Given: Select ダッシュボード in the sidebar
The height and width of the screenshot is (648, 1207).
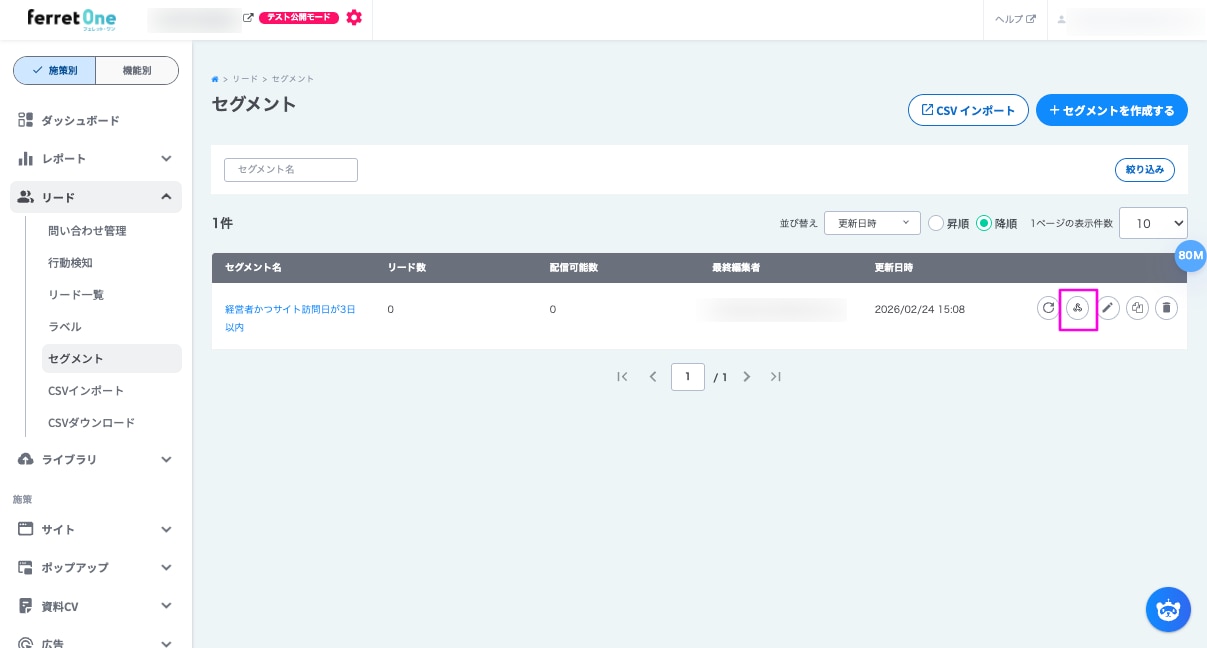Looking at the screenshot, I should click(80, 121).
